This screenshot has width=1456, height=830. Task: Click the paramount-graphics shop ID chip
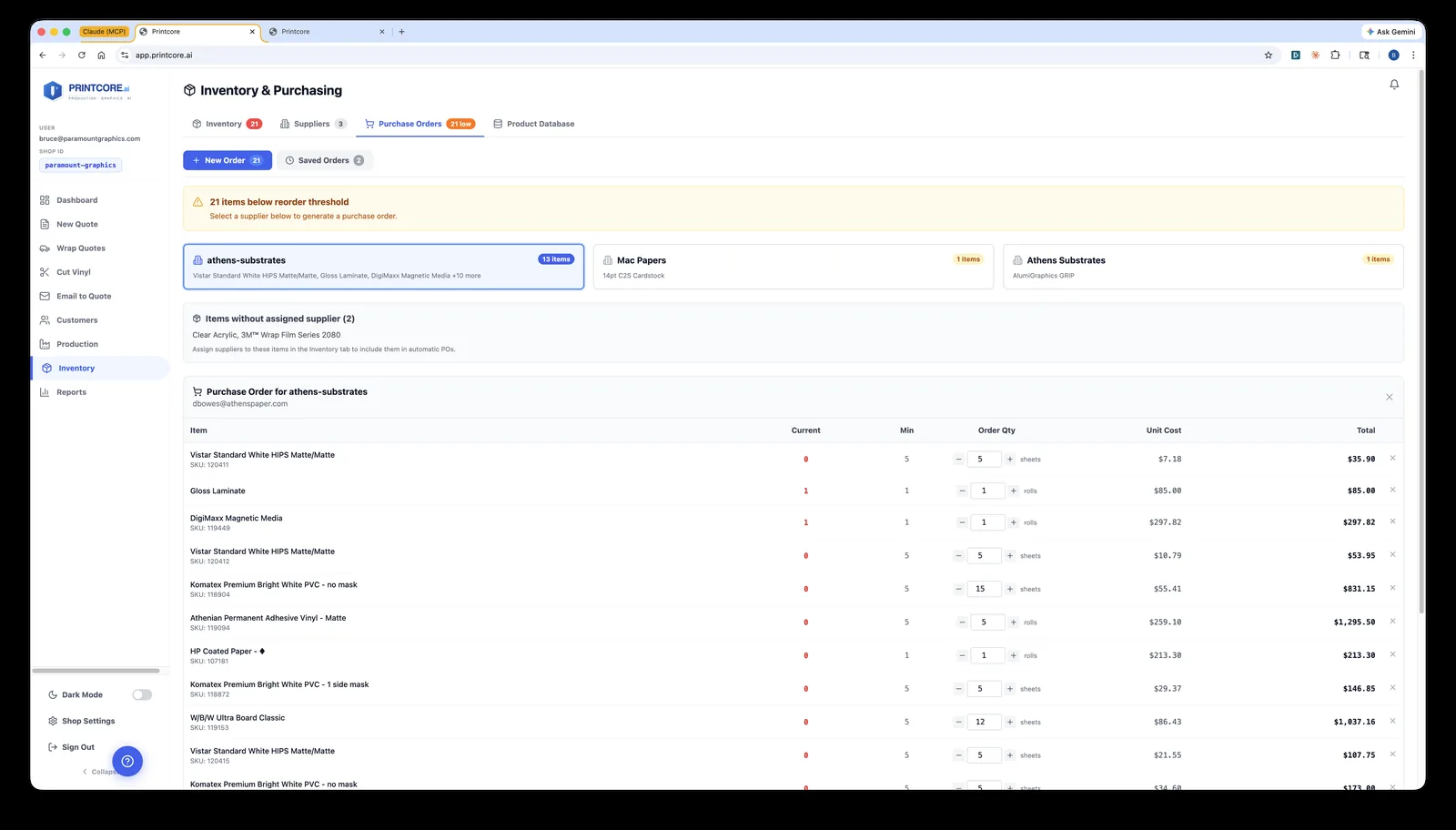click(81, 166)
